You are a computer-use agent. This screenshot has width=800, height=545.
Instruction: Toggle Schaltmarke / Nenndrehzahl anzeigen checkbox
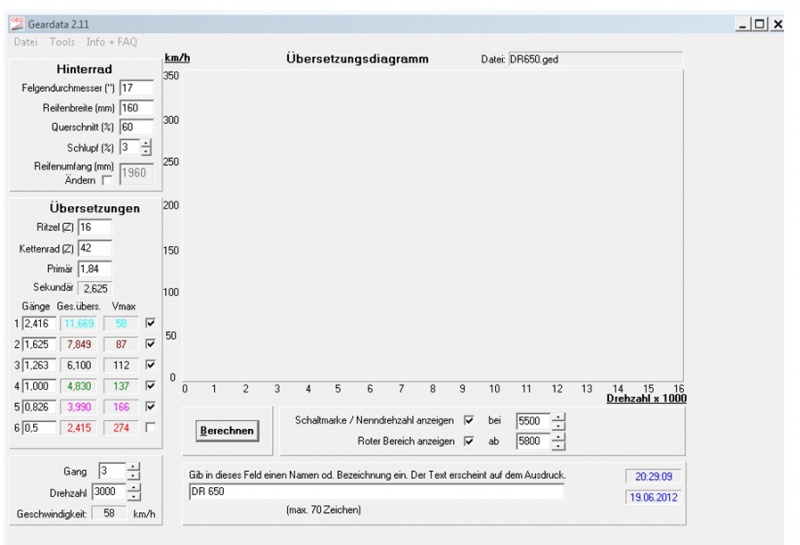(x=471, y=421)
